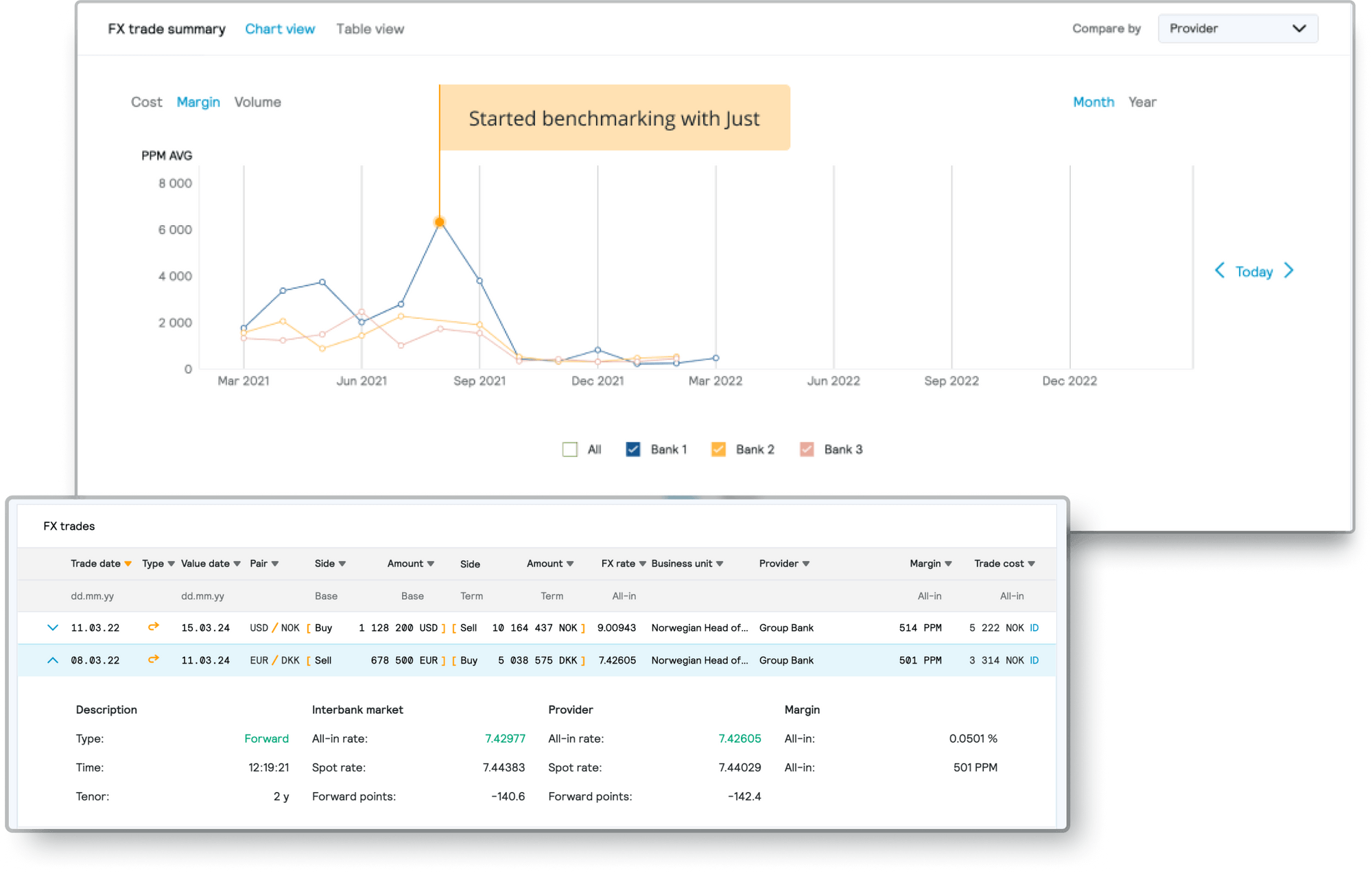1372x873 pixels.
Task: Click the Today button
Action: [1254, 271]
